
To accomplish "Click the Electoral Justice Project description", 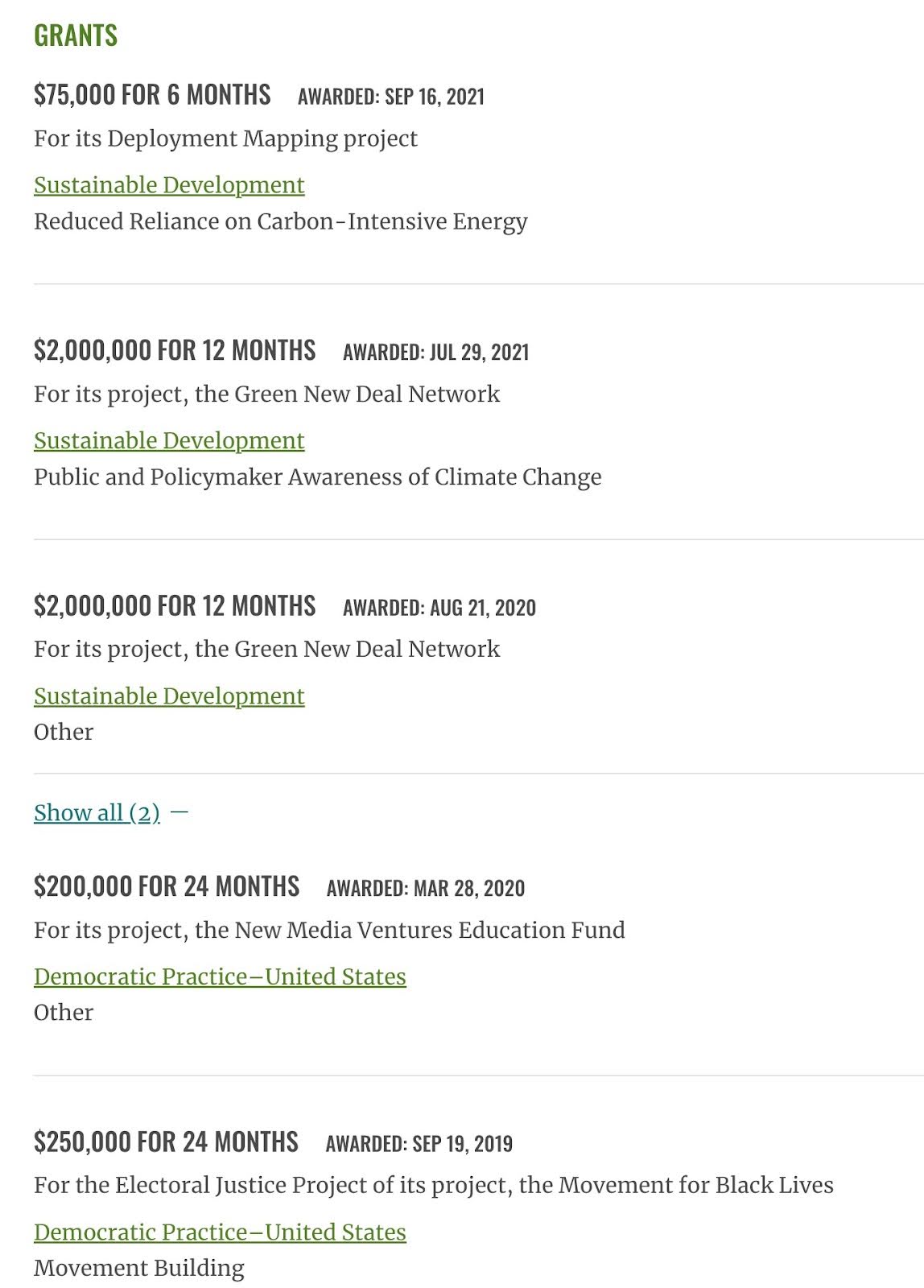I will tap(433, 1185).
